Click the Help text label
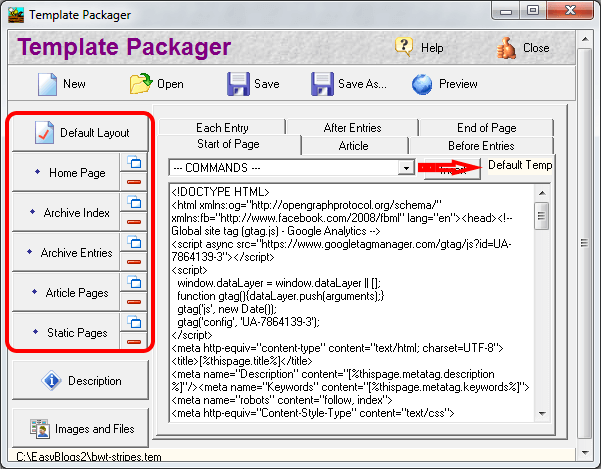This screenshot has height=469, width=601. [x=432, y=48]
